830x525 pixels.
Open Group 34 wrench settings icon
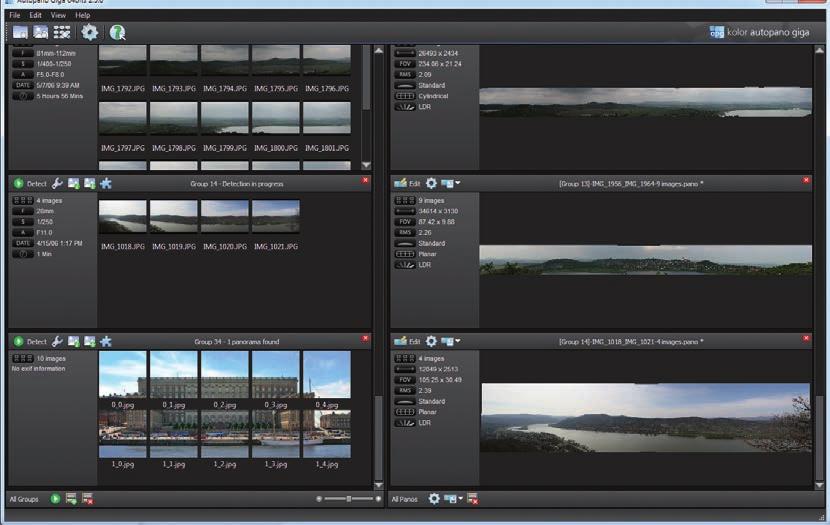(x=57, y=341)
